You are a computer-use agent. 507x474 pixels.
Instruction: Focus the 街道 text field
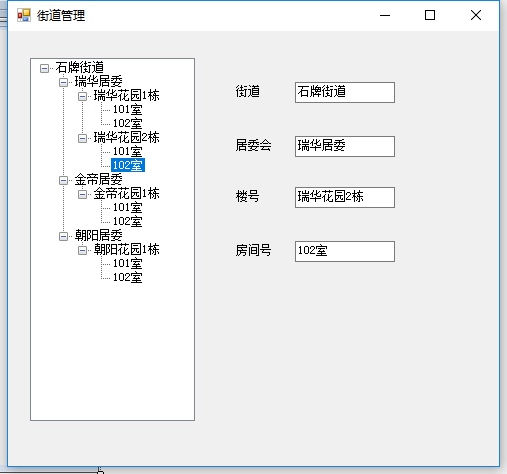[345, 92]
